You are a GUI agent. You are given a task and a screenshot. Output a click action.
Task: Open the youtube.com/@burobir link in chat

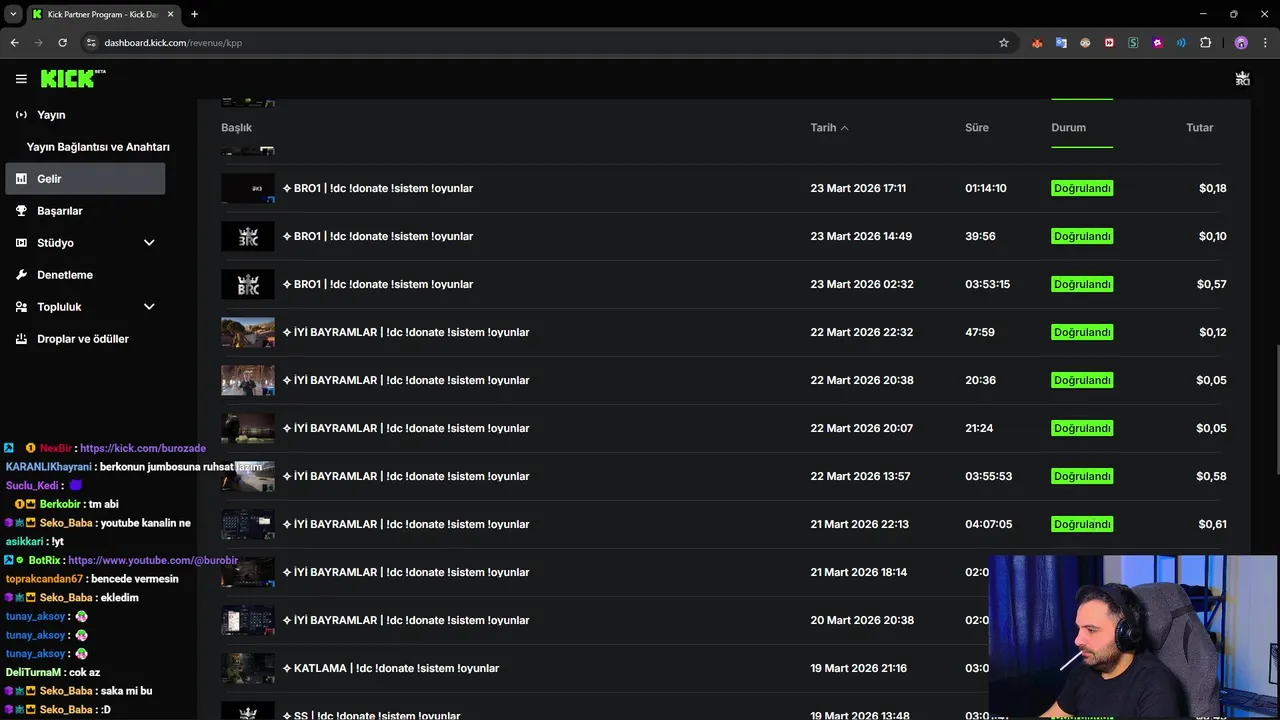(153, 560)
